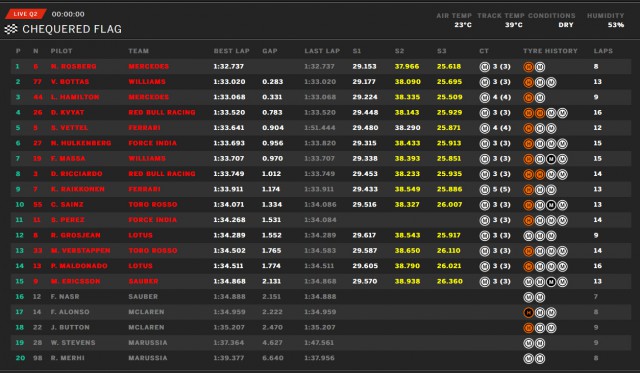
Task: Click first orange tyre in Ricciardo's tyre history
Action: click(x=529, y=174)
